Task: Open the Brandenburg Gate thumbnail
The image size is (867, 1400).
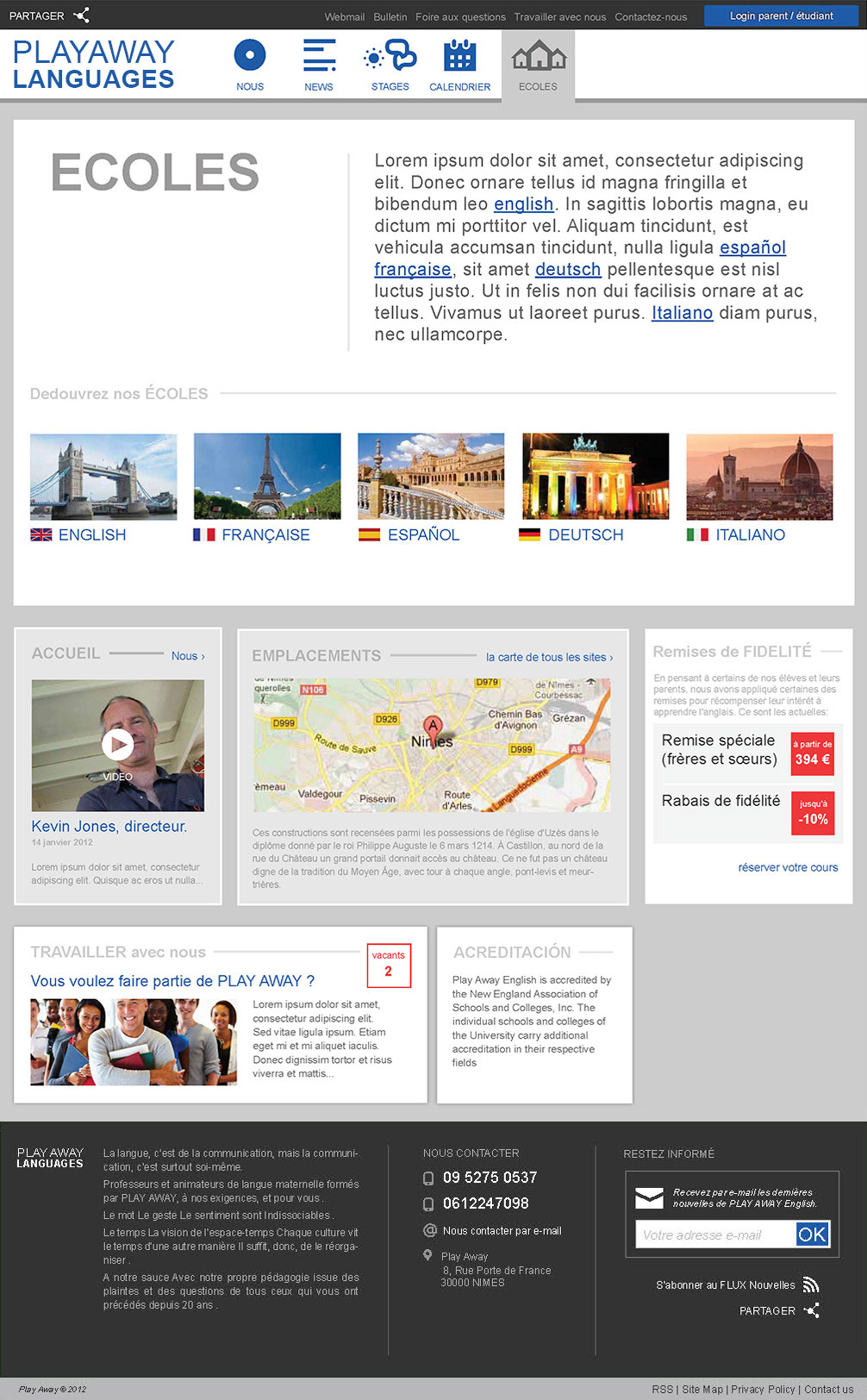Action: click(x=596, y=477)
